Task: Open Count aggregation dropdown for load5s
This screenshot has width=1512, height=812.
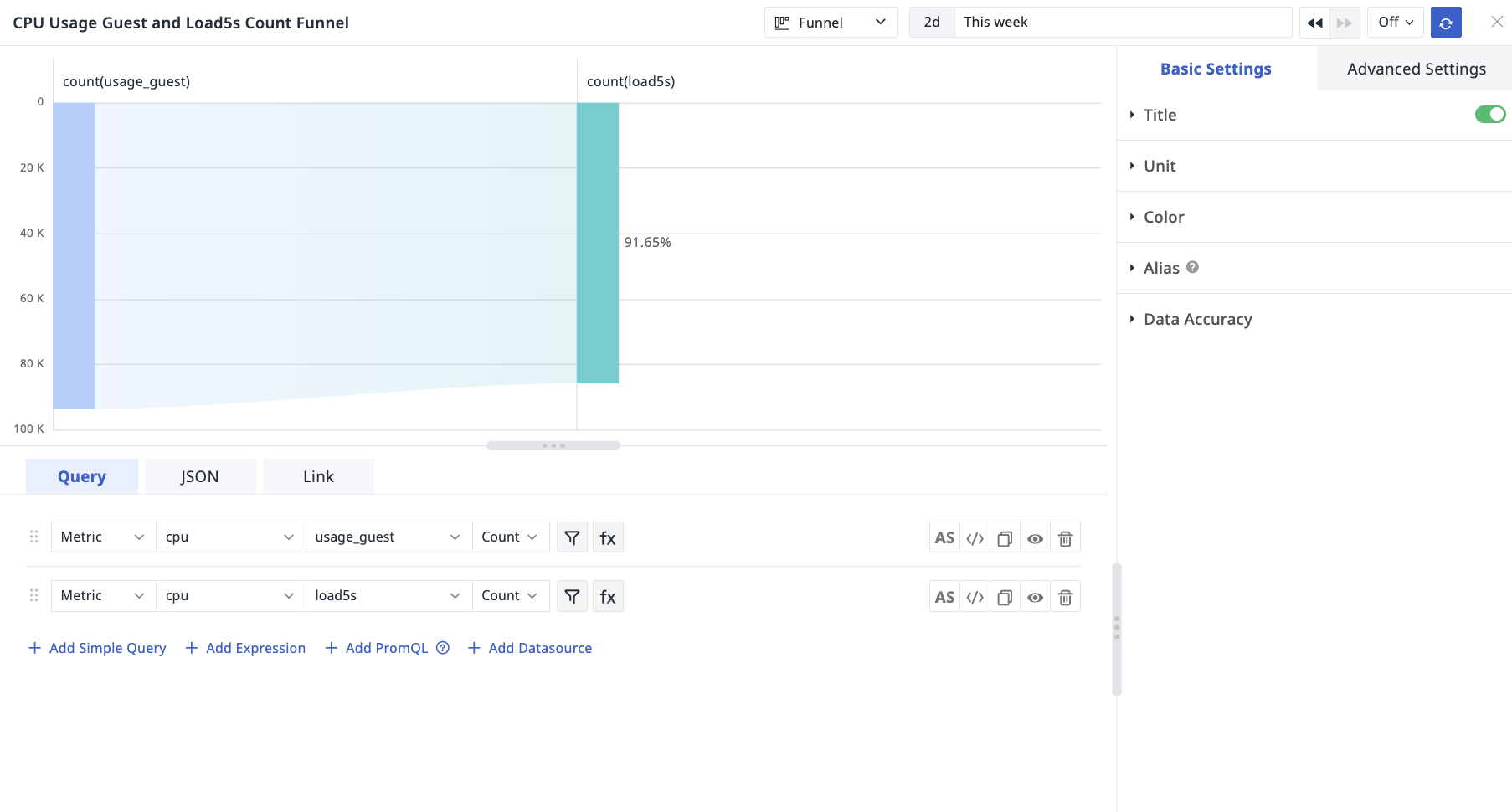Action: coord(511,595)
